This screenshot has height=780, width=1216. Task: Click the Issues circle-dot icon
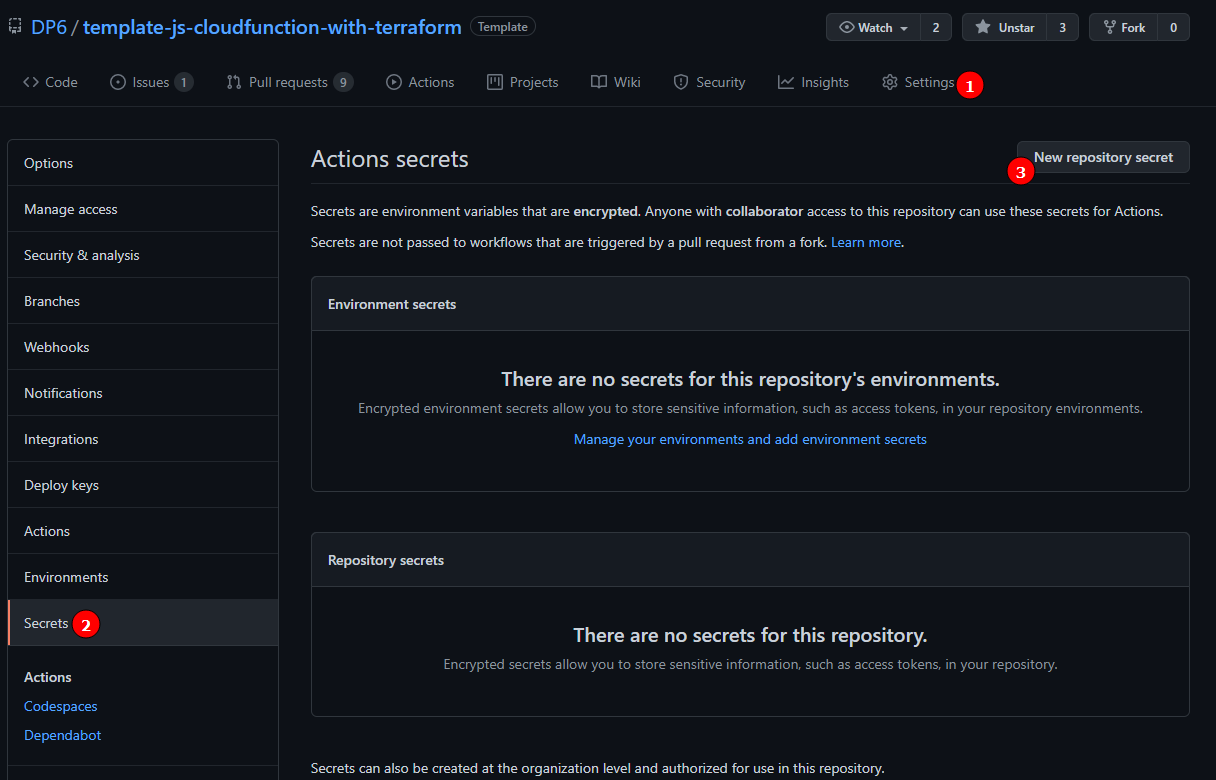[118, 82]
